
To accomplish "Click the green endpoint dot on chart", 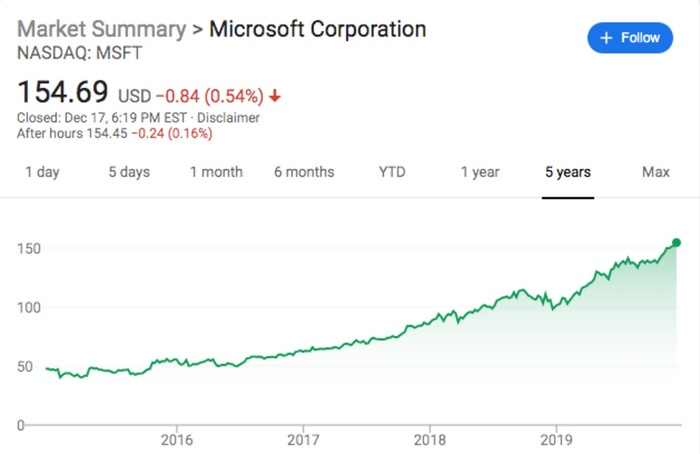I will (676, 242).
